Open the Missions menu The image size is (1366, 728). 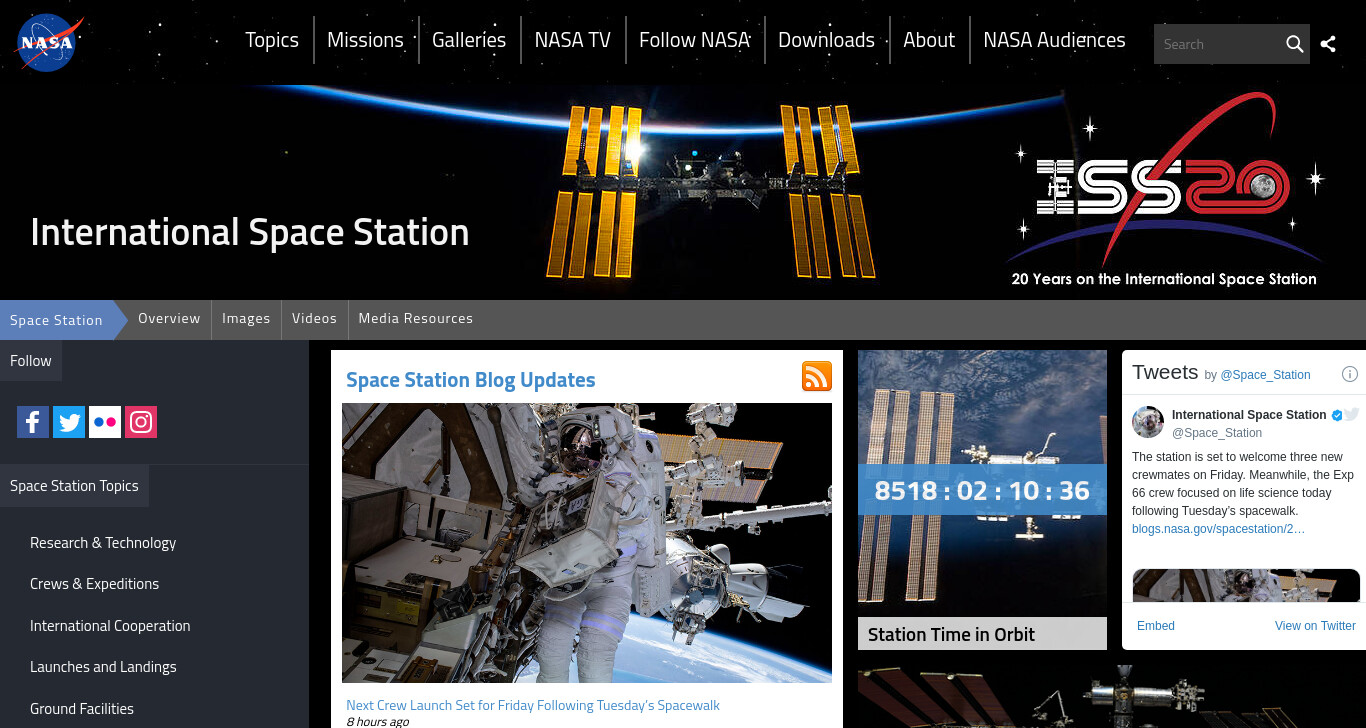click(365, 40)
